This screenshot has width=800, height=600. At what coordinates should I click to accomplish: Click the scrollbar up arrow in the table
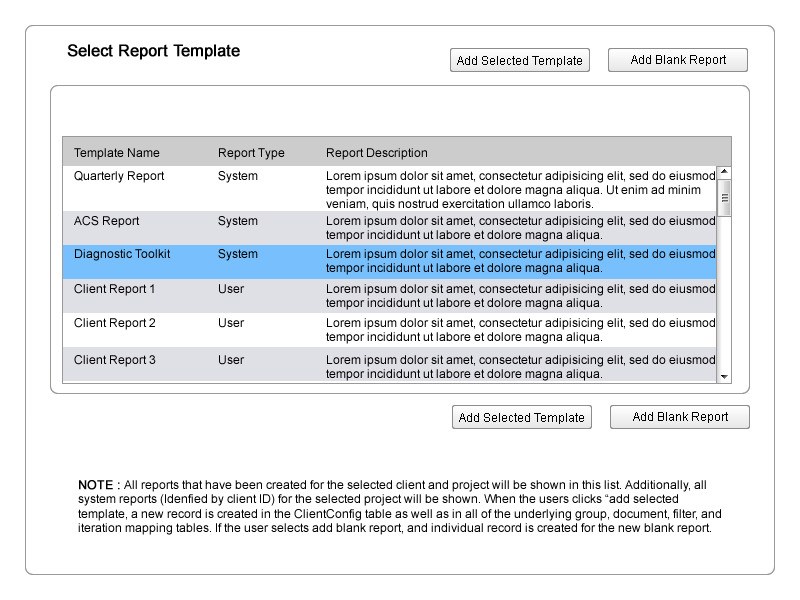pos(725,172)
